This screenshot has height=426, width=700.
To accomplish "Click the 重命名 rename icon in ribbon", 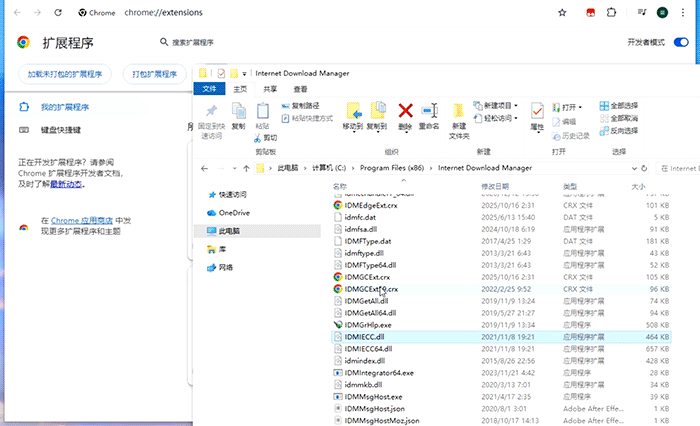I will click(x=430, y=111).
